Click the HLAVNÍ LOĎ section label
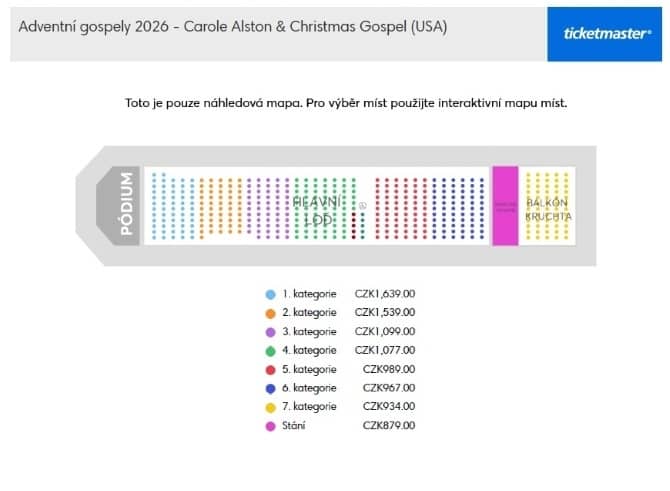The width and height of the screenshot is (670, 491). 317,211
